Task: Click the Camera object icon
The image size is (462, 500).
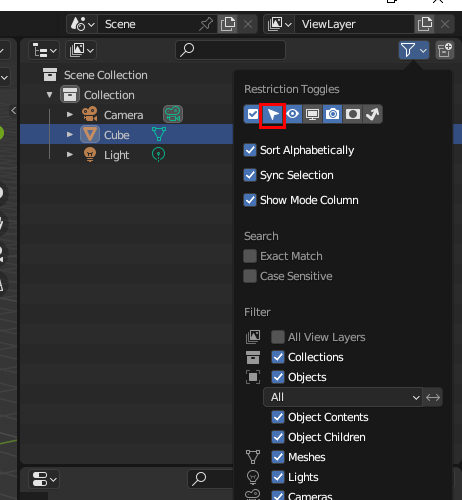Action: coord(90,114)
